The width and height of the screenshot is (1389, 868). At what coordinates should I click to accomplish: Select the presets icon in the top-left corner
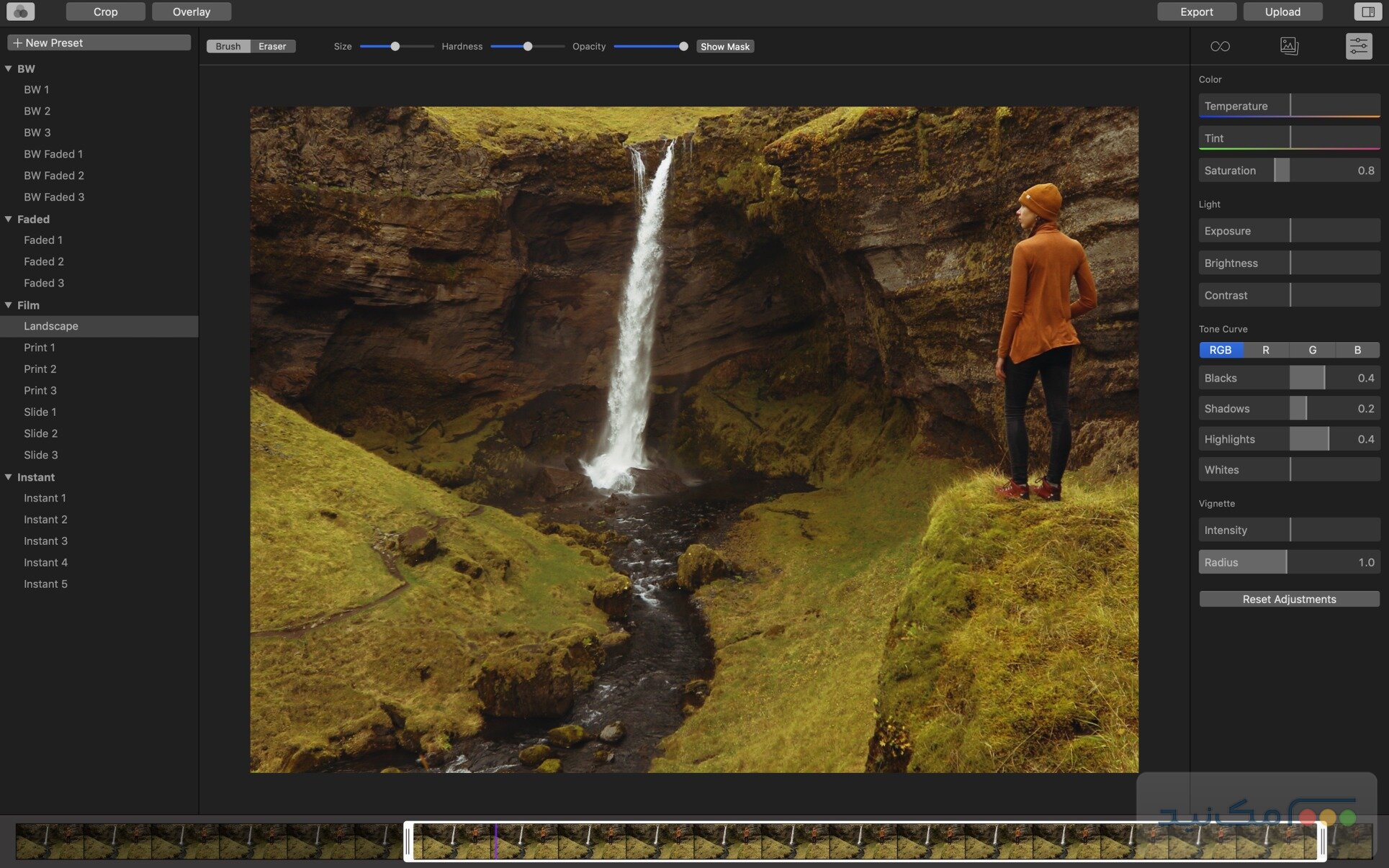pyautogui.click(x=20, y=11)
